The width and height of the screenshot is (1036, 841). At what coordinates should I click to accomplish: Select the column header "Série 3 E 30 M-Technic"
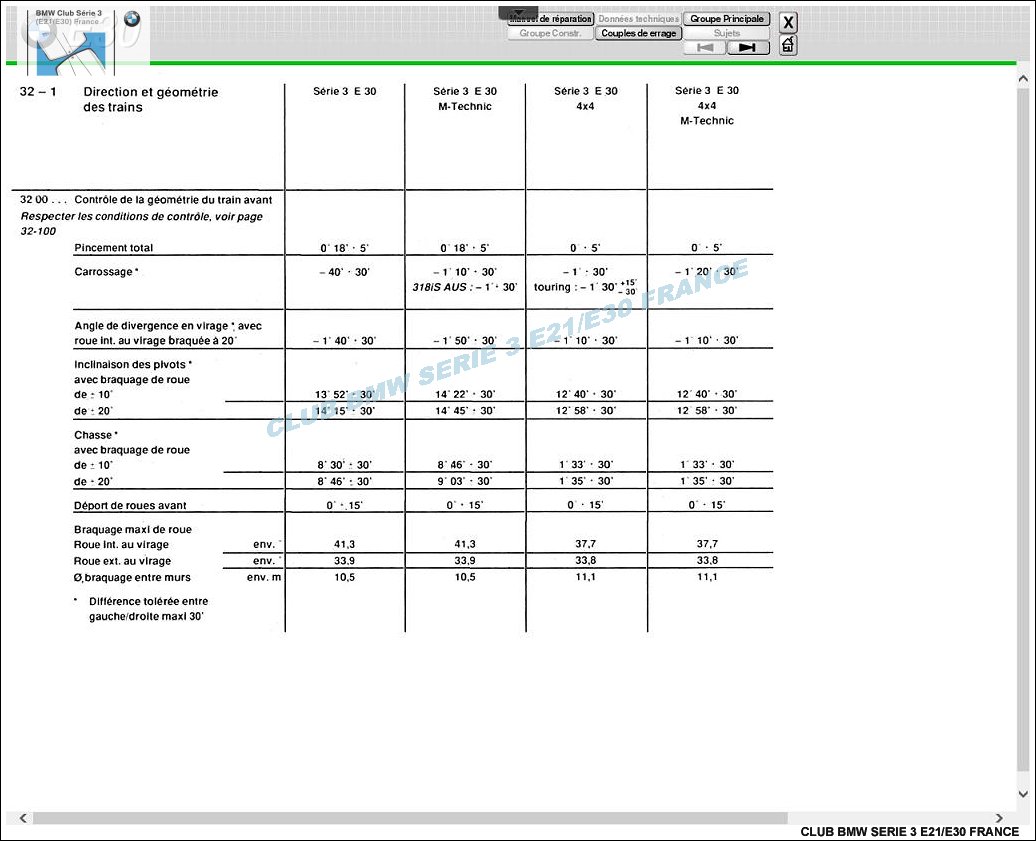(465, 98)
